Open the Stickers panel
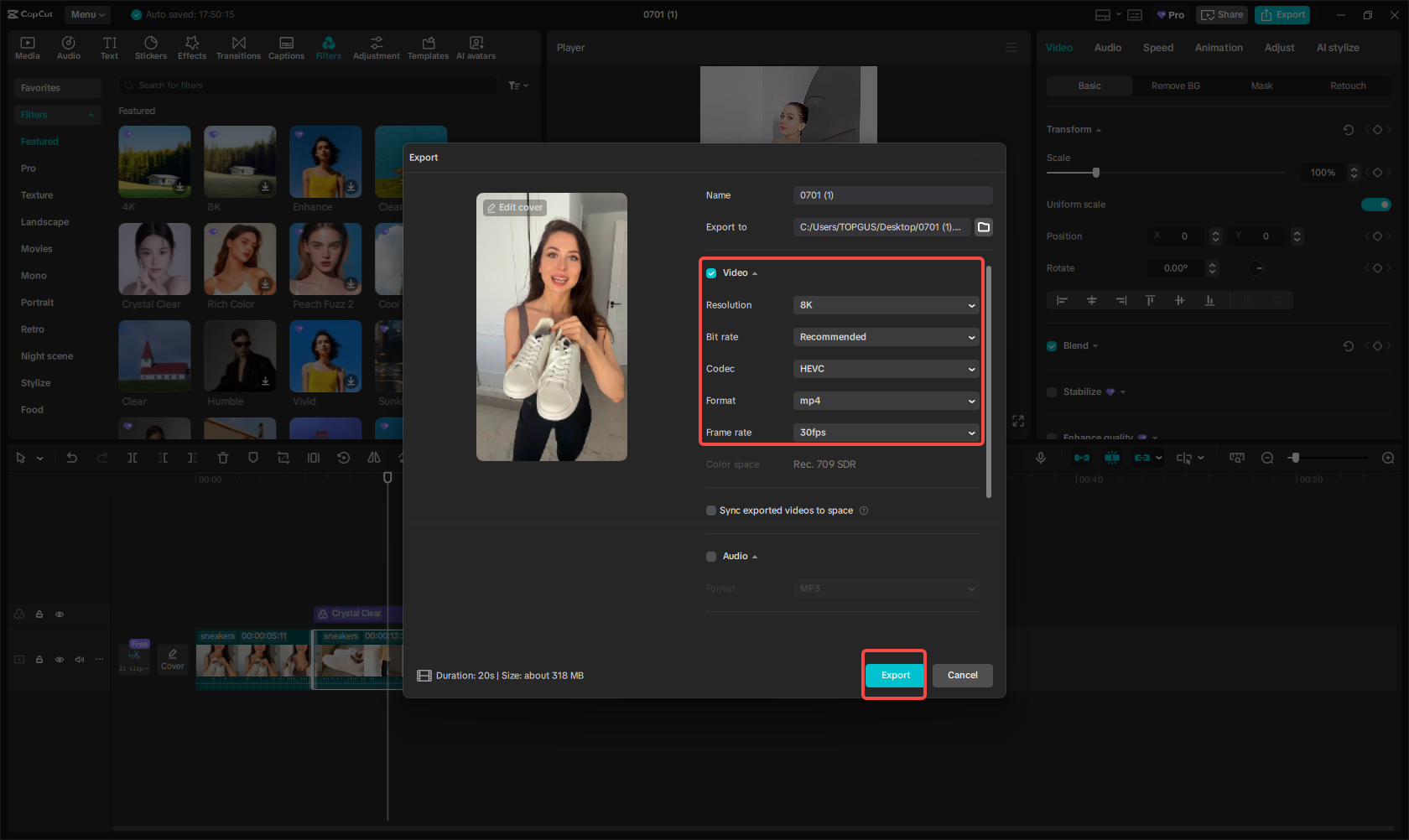Viewport: 1409px width, 840px height. coord(151,48)
